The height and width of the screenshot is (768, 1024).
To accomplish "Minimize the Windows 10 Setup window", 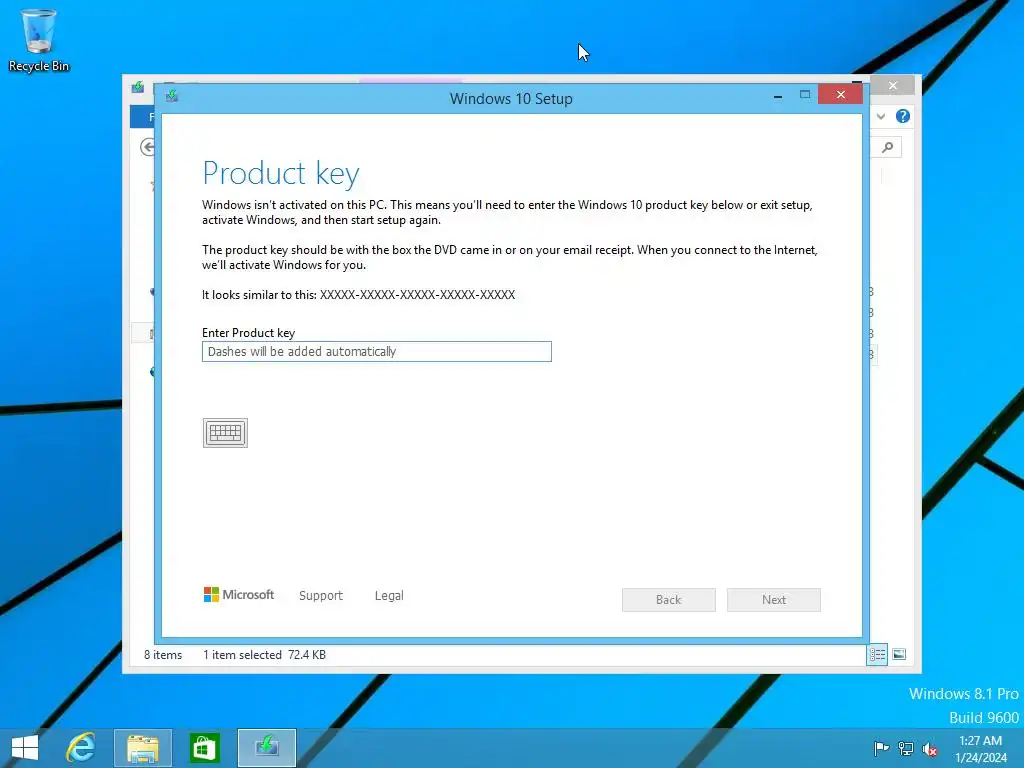I will pos(777,96).
